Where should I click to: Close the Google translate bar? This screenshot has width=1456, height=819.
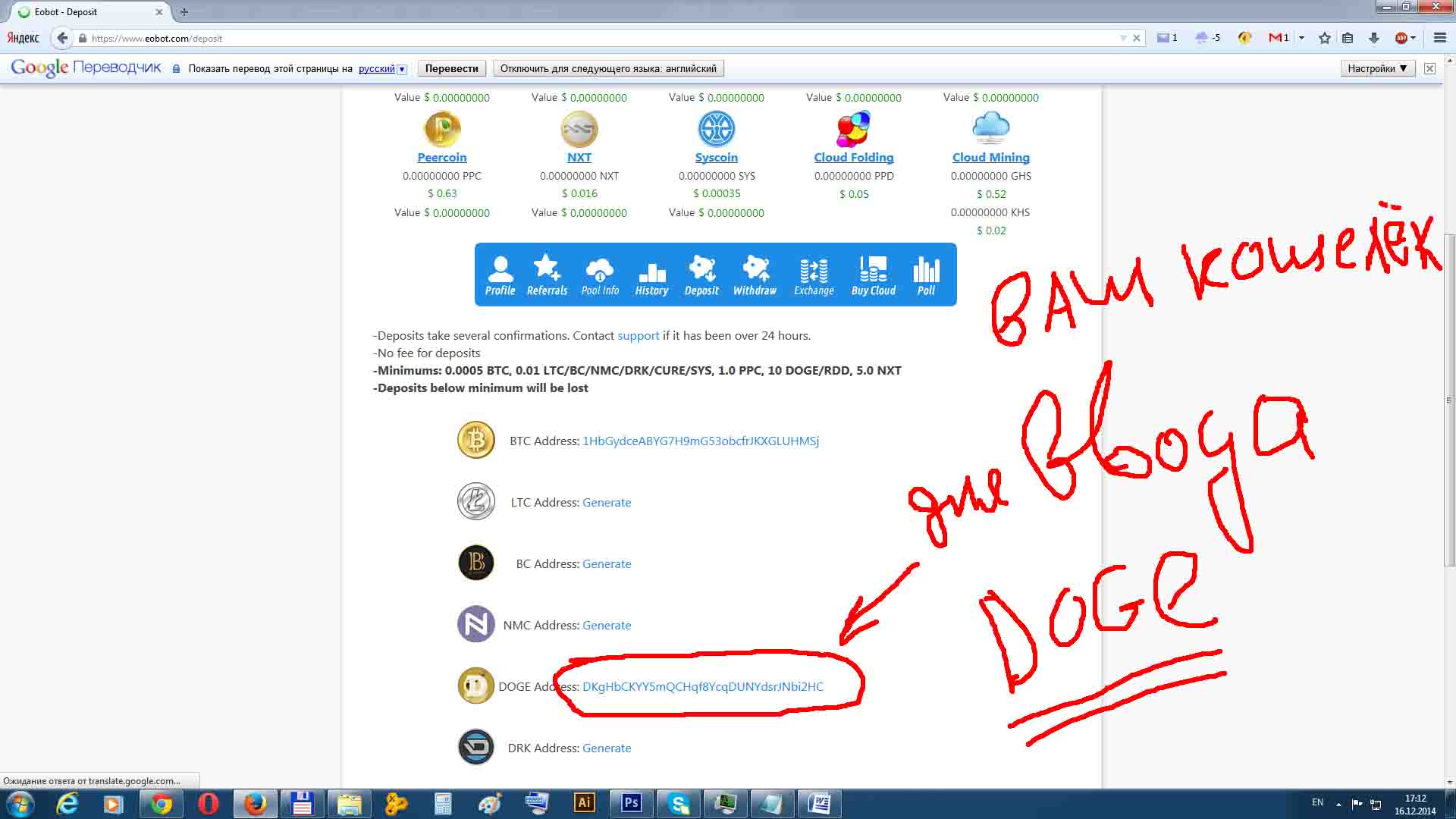[x=1429, y=68]
